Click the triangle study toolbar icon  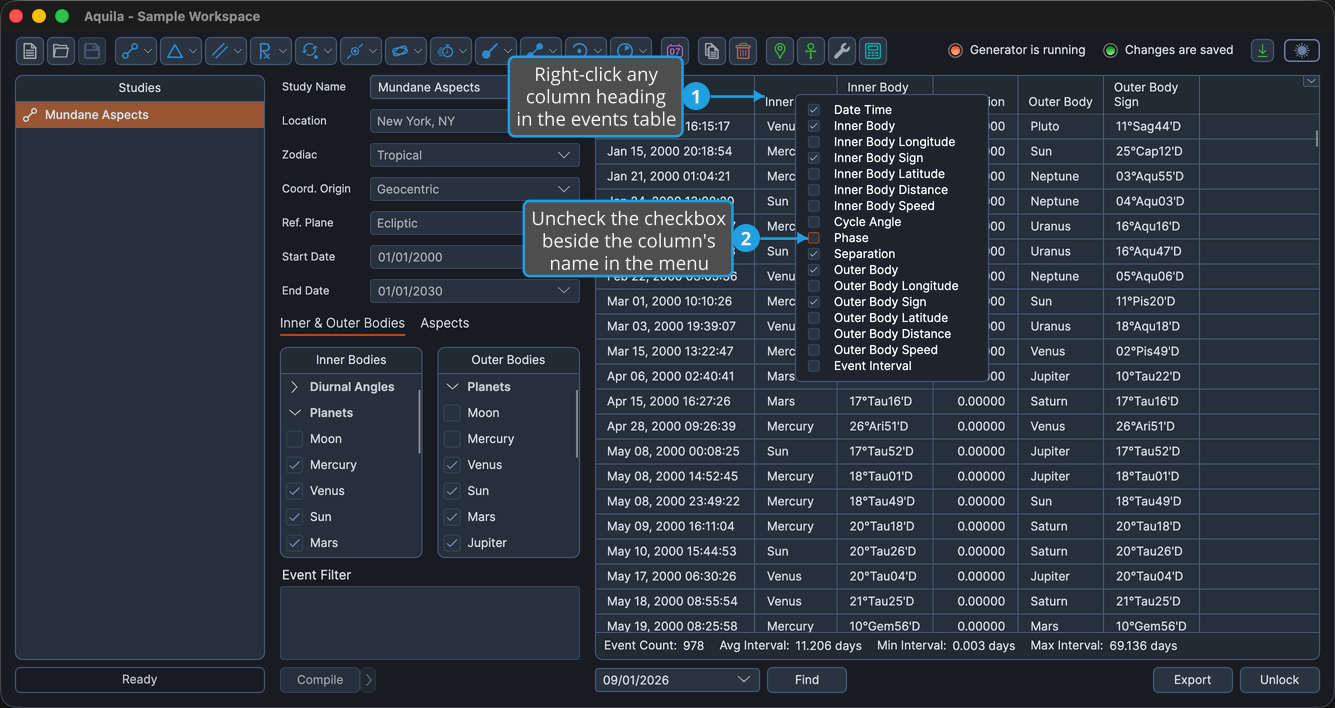[x=174, y=51]
